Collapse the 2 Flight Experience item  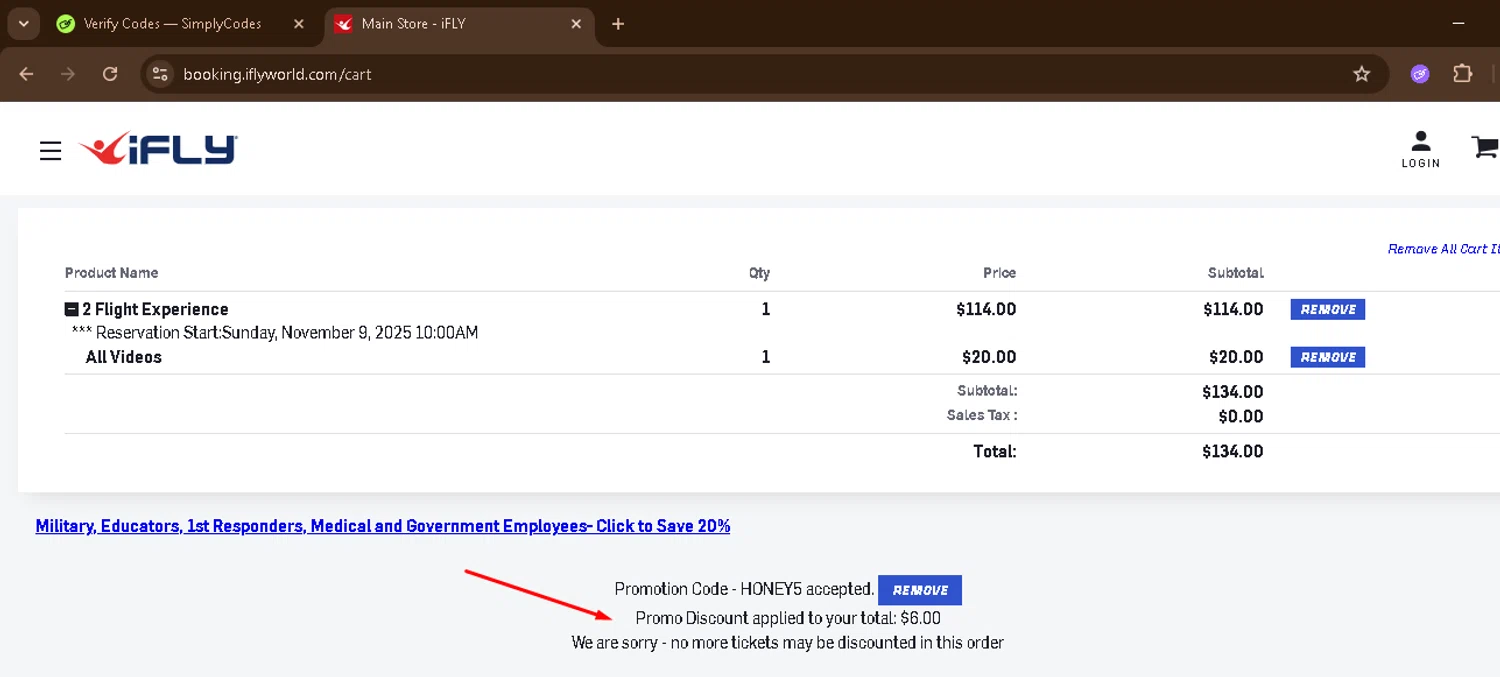tap(72, 310)
